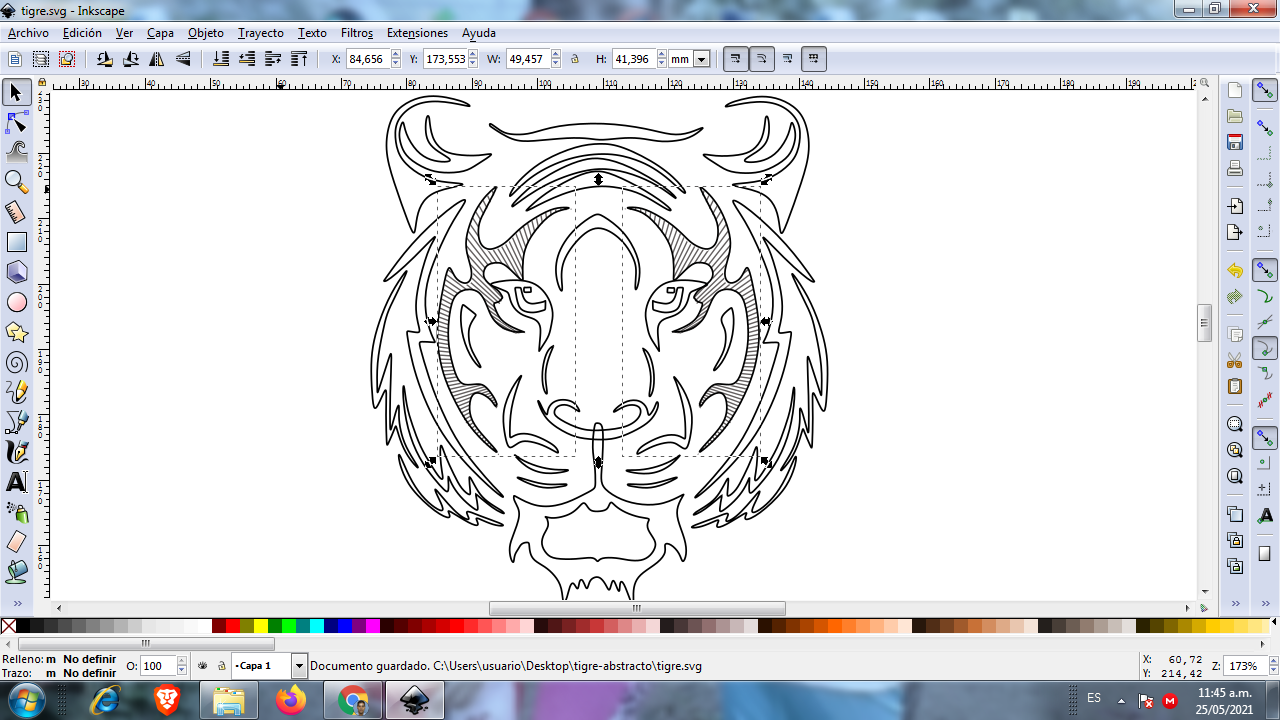
Task: Pick the Measure ruler tool
Action: coord(16,212)
